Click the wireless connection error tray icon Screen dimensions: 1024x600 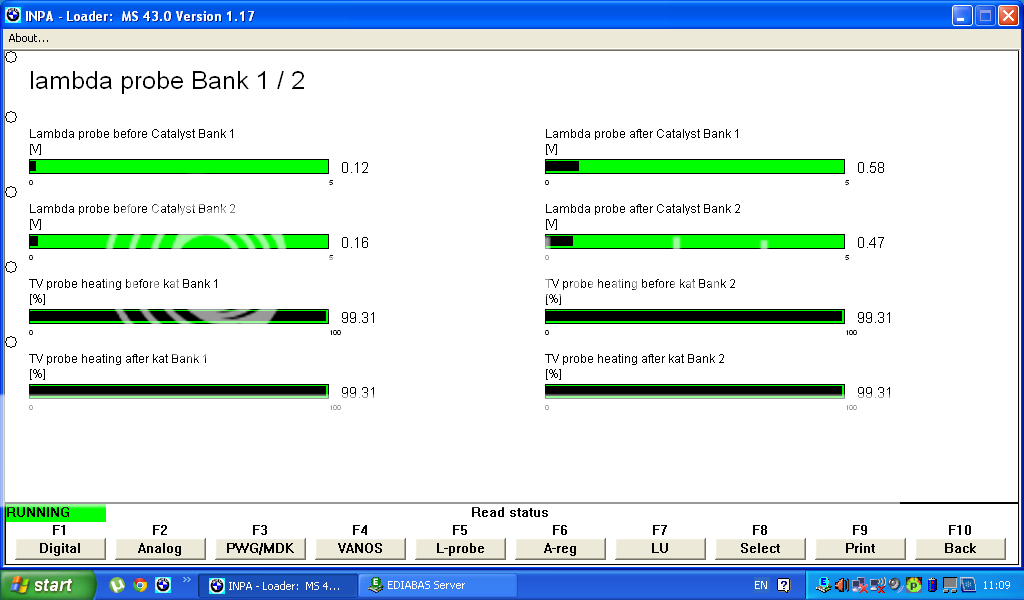click(x=877, y=585)
